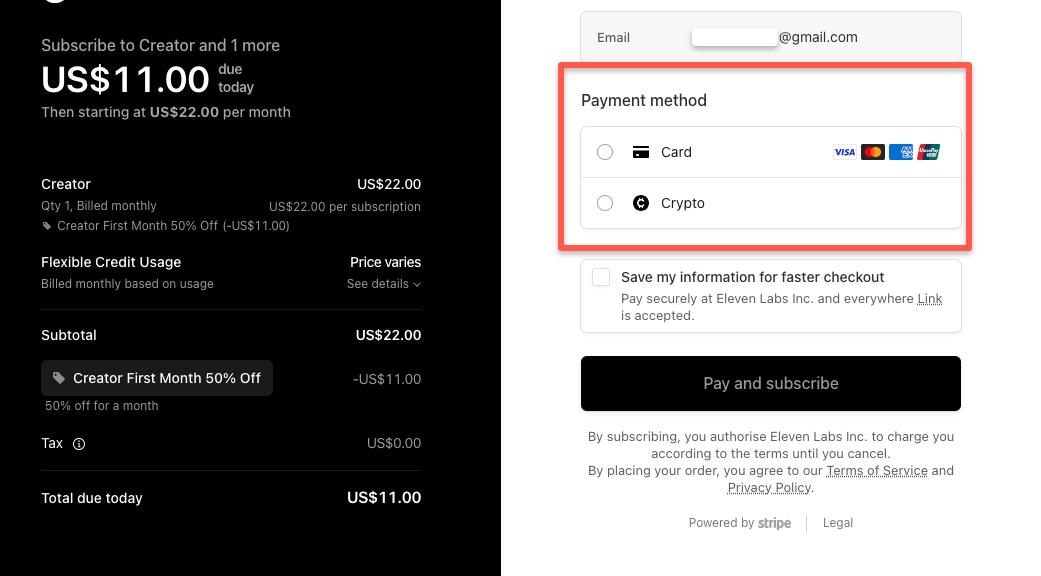1041x576 pixels.
Task: Select the American Express icon
Action: point(900,151)
